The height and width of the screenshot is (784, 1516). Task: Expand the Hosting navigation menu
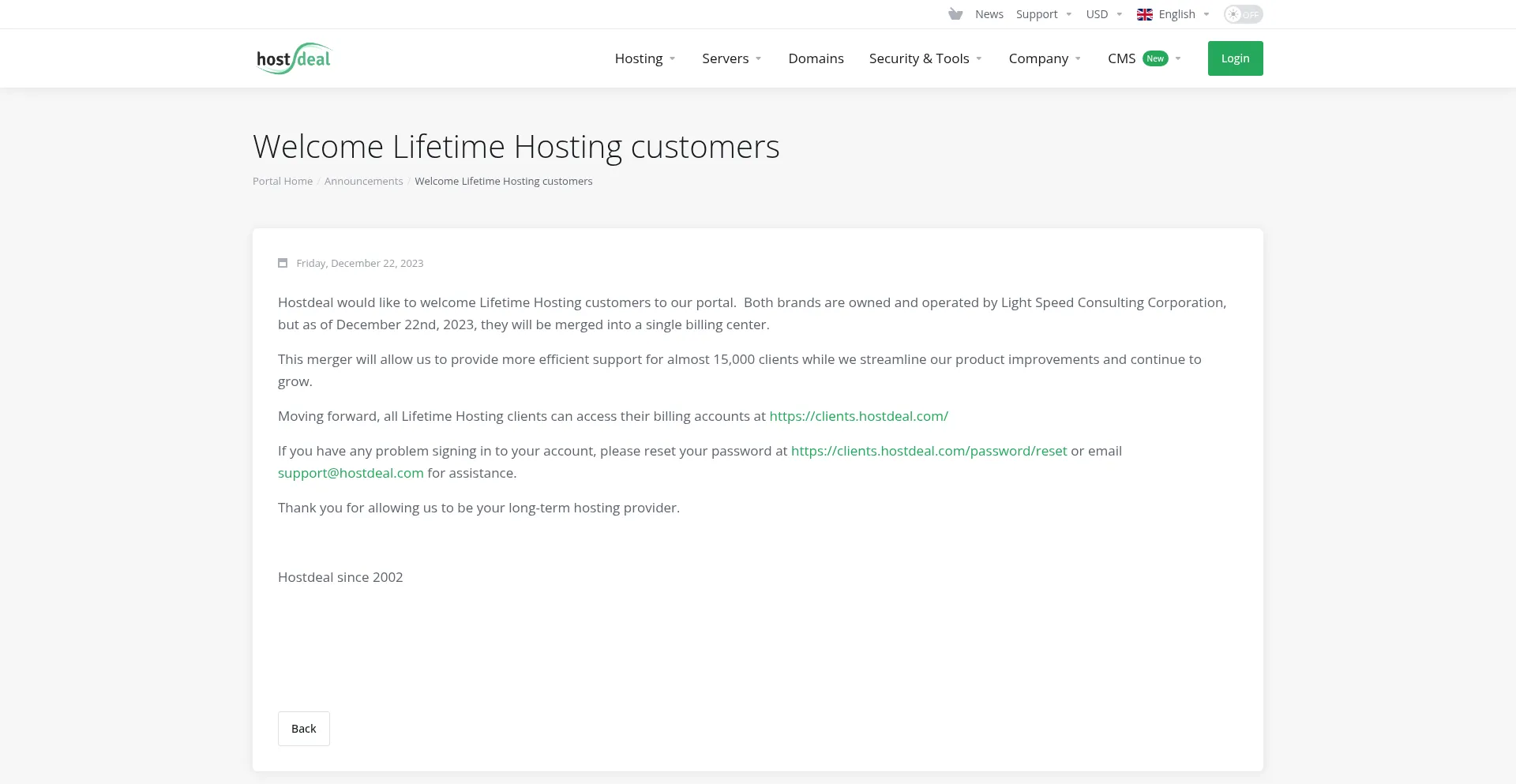click(x=644, y=58)
